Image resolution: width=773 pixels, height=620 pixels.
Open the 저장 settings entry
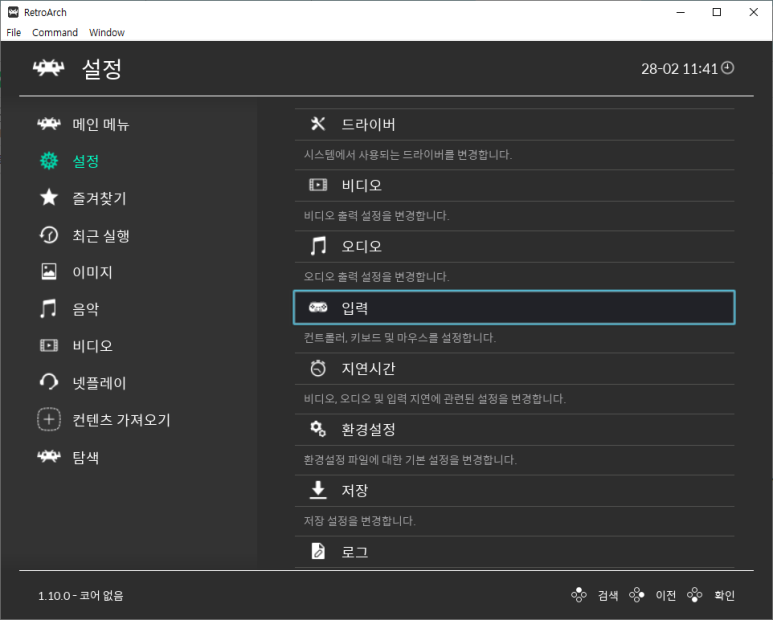(514, 490)
